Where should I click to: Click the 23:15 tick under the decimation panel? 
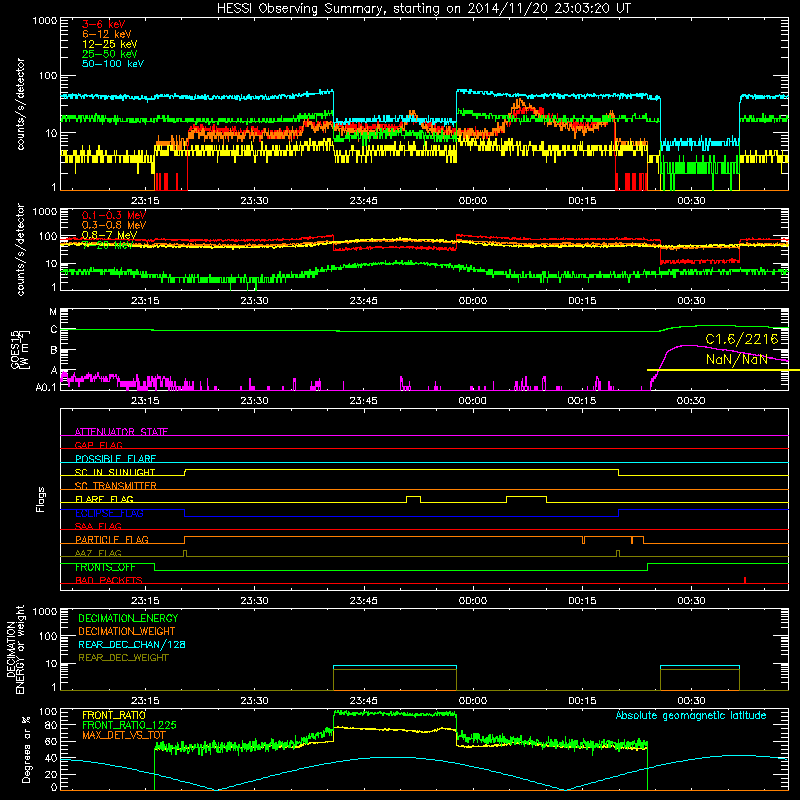[145, 701]
